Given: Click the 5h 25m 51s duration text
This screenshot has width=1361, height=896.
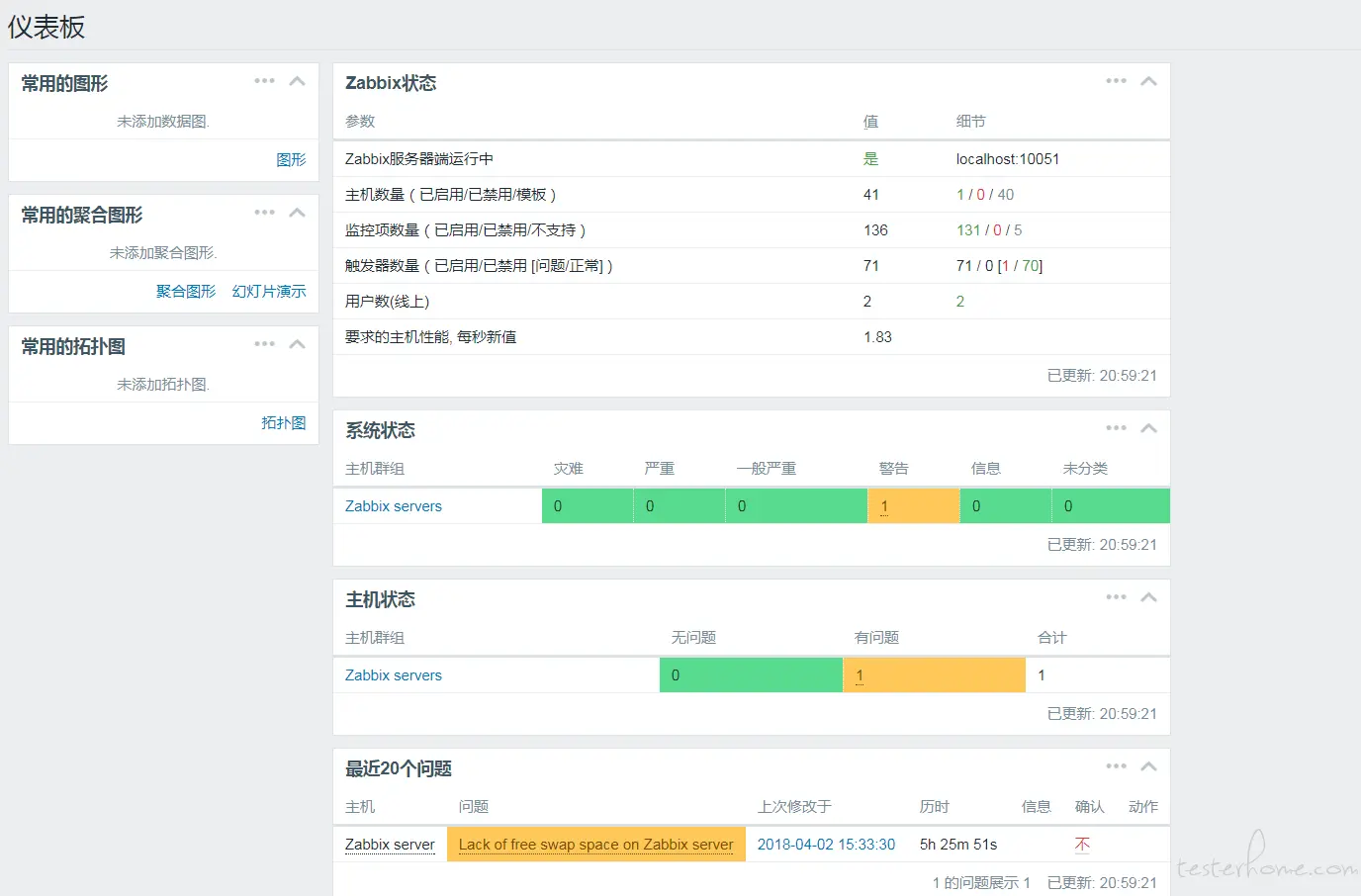Looking at the screenshot, I should (x=958, y=845).
